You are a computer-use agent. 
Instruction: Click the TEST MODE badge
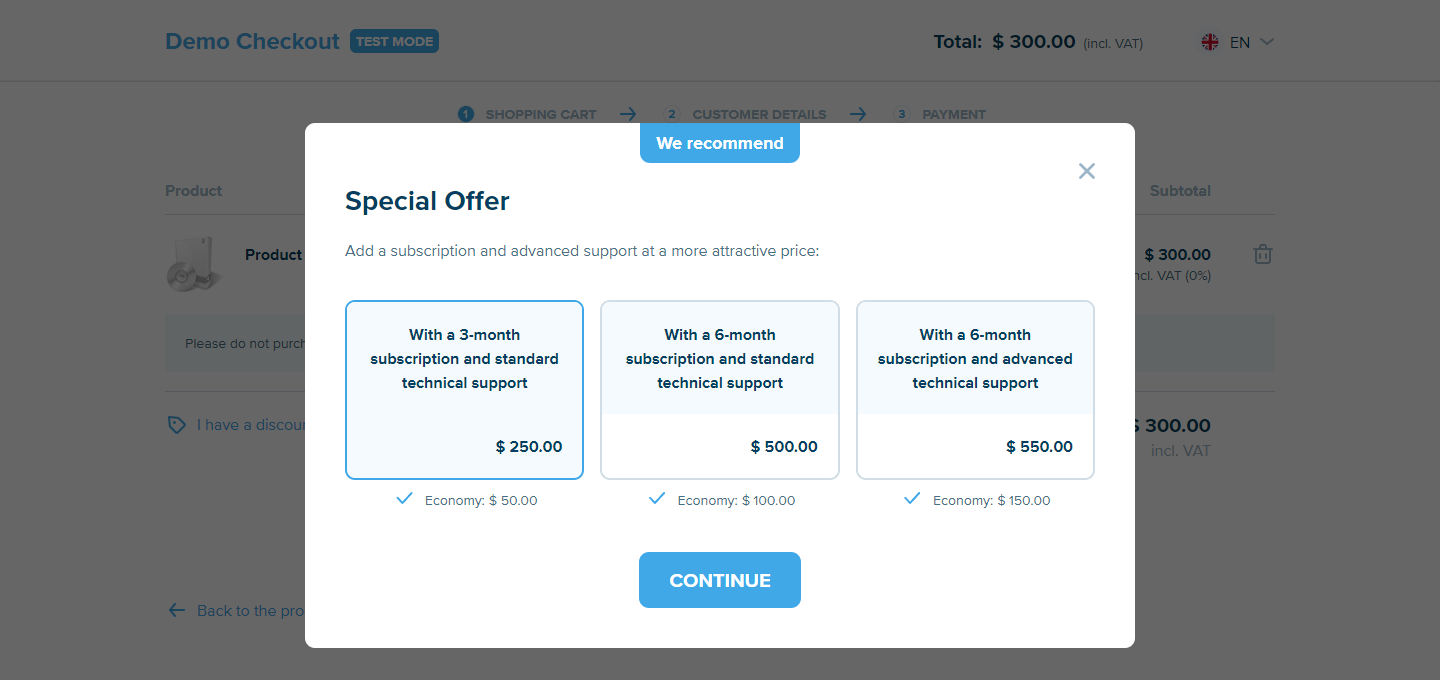[394, 41]
